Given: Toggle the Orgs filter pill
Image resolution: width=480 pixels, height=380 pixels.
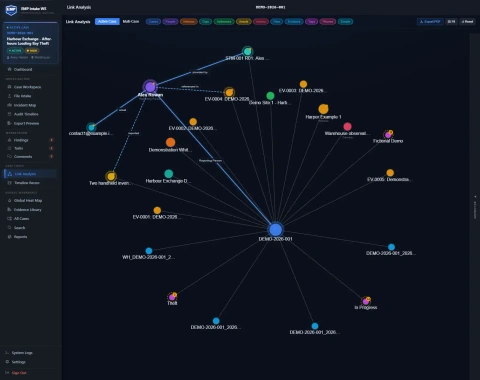Looking at the screenshot, I should coord(205,22).
